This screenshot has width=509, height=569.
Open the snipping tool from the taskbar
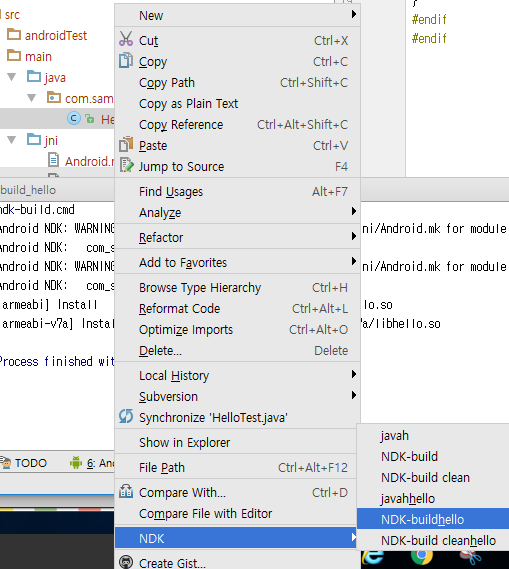pyautogui.click(x=471, y=558)
